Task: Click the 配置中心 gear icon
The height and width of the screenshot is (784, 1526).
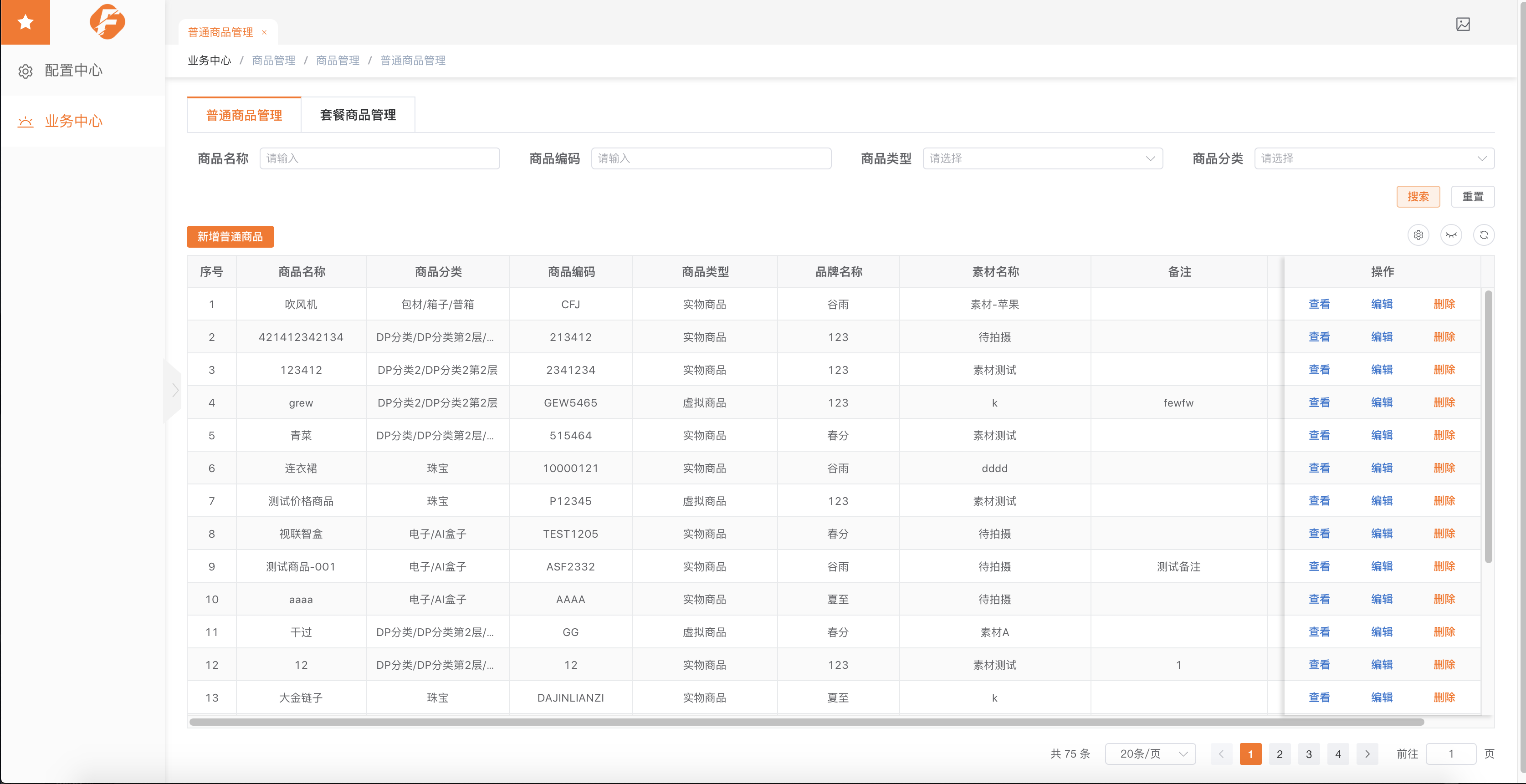Action: [x=26, y=71]
